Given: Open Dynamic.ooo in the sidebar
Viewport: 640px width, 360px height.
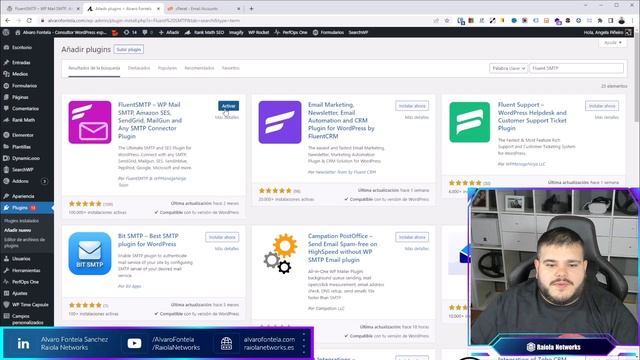Looking at the screenshot, I should point(27,158).
